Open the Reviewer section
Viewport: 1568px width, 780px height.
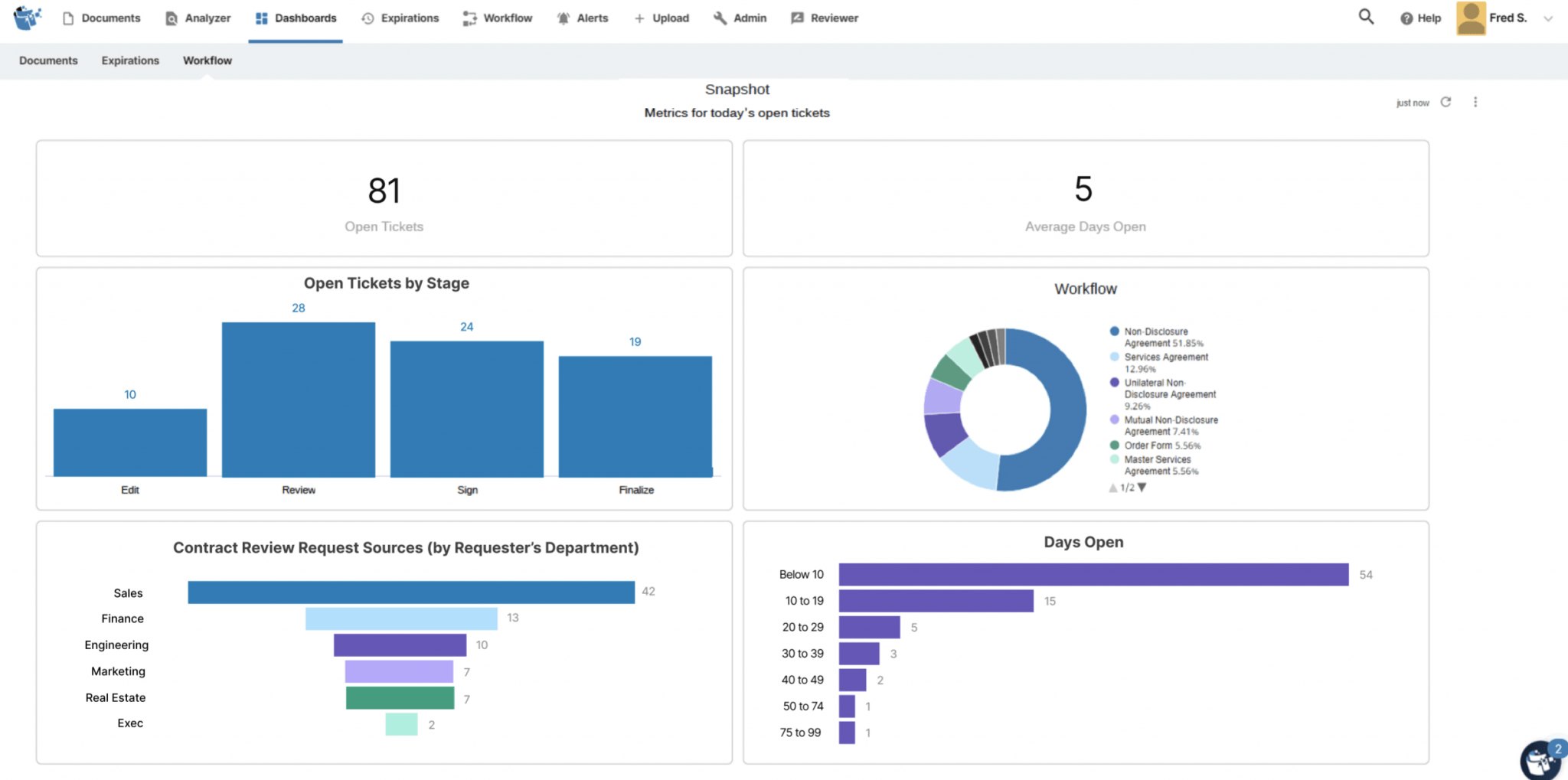824,18
